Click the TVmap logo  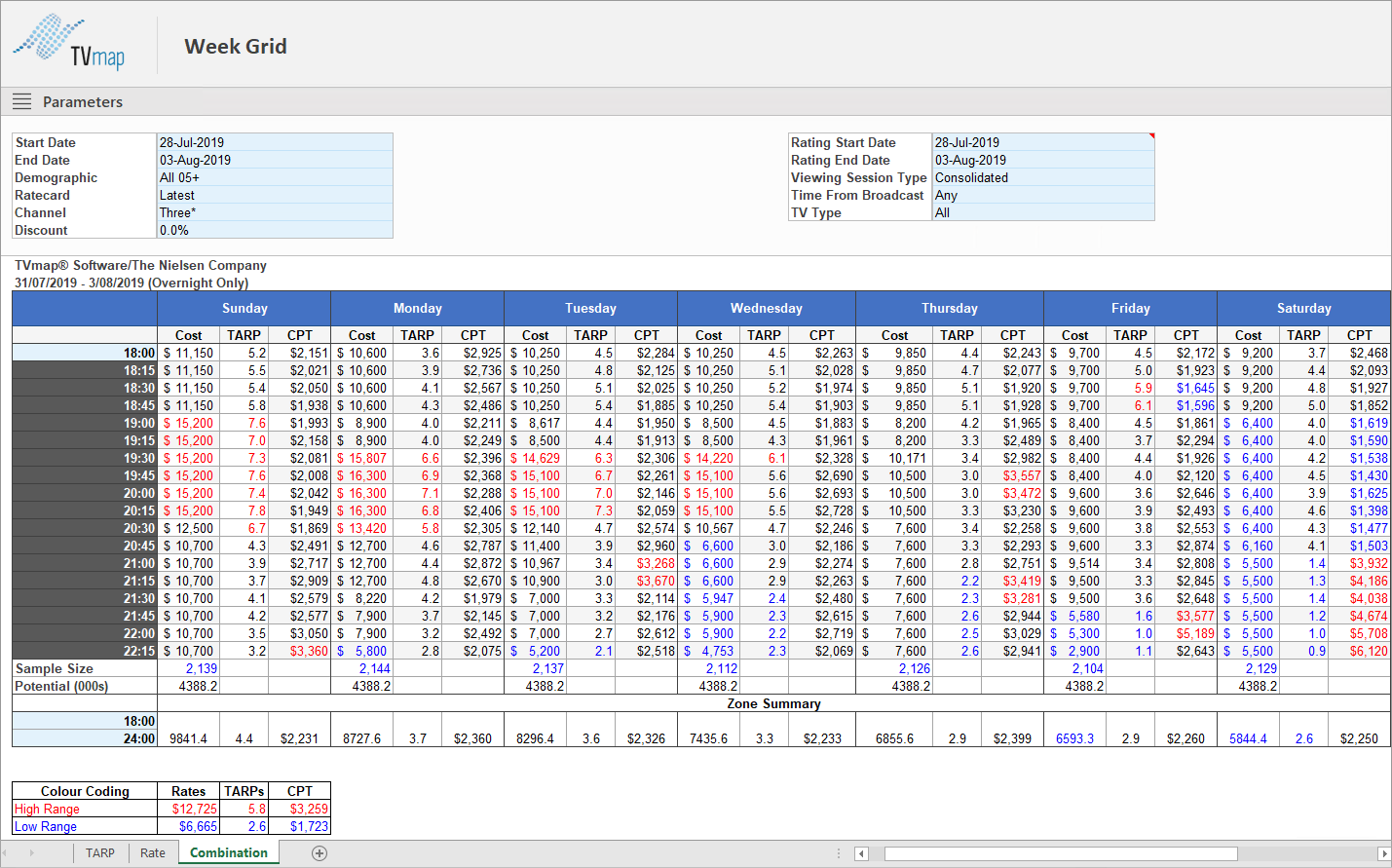click(70, 43)
